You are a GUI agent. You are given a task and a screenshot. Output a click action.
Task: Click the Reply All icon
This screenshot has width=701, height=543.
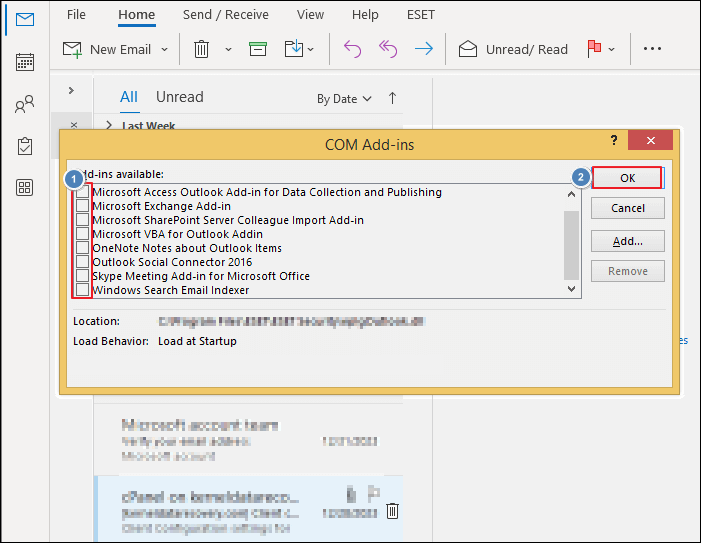tap(388, 49)
